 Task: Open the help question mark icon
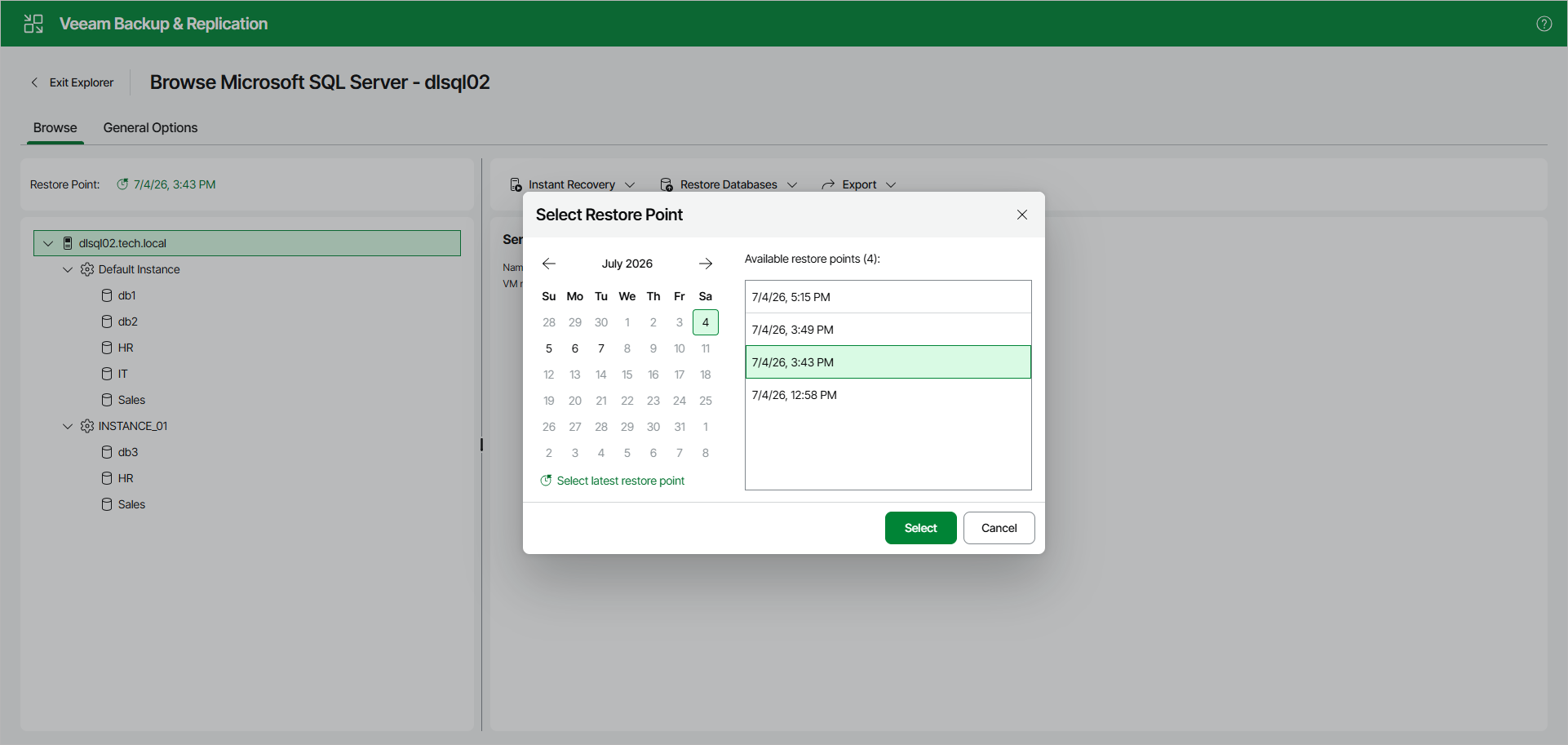[x=1544, y=24]
